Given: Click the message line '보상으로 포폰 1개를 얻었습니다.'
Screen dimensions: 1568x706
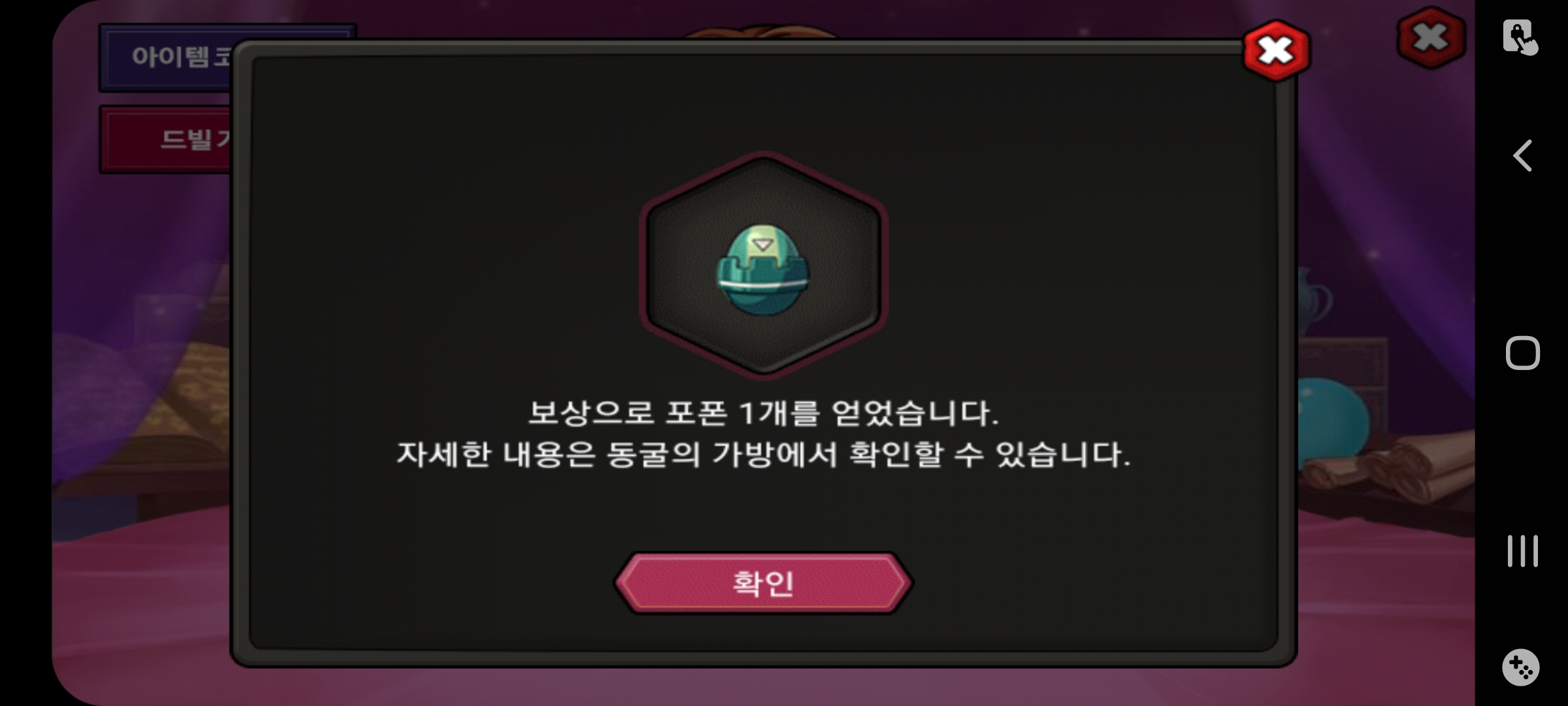Looking at the screenshot, I should coord(763,413).
